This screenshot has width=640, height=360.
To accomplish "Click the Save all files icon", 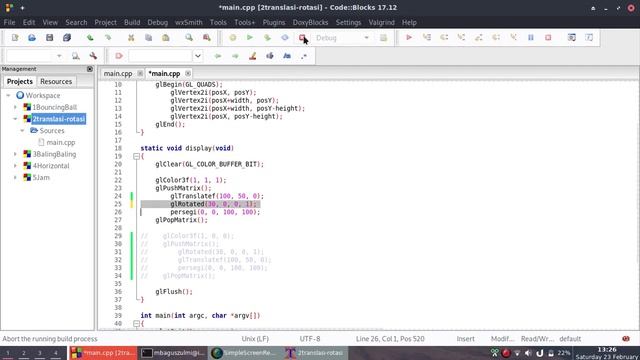I will [67, 38].
